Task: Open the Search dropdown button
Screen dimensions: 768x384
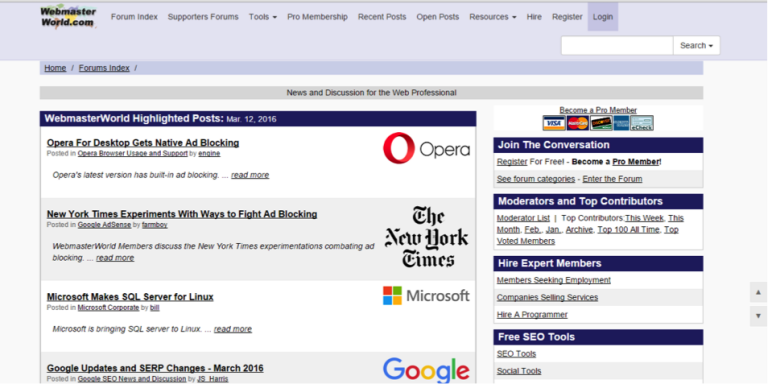Action: pos(696,46)
